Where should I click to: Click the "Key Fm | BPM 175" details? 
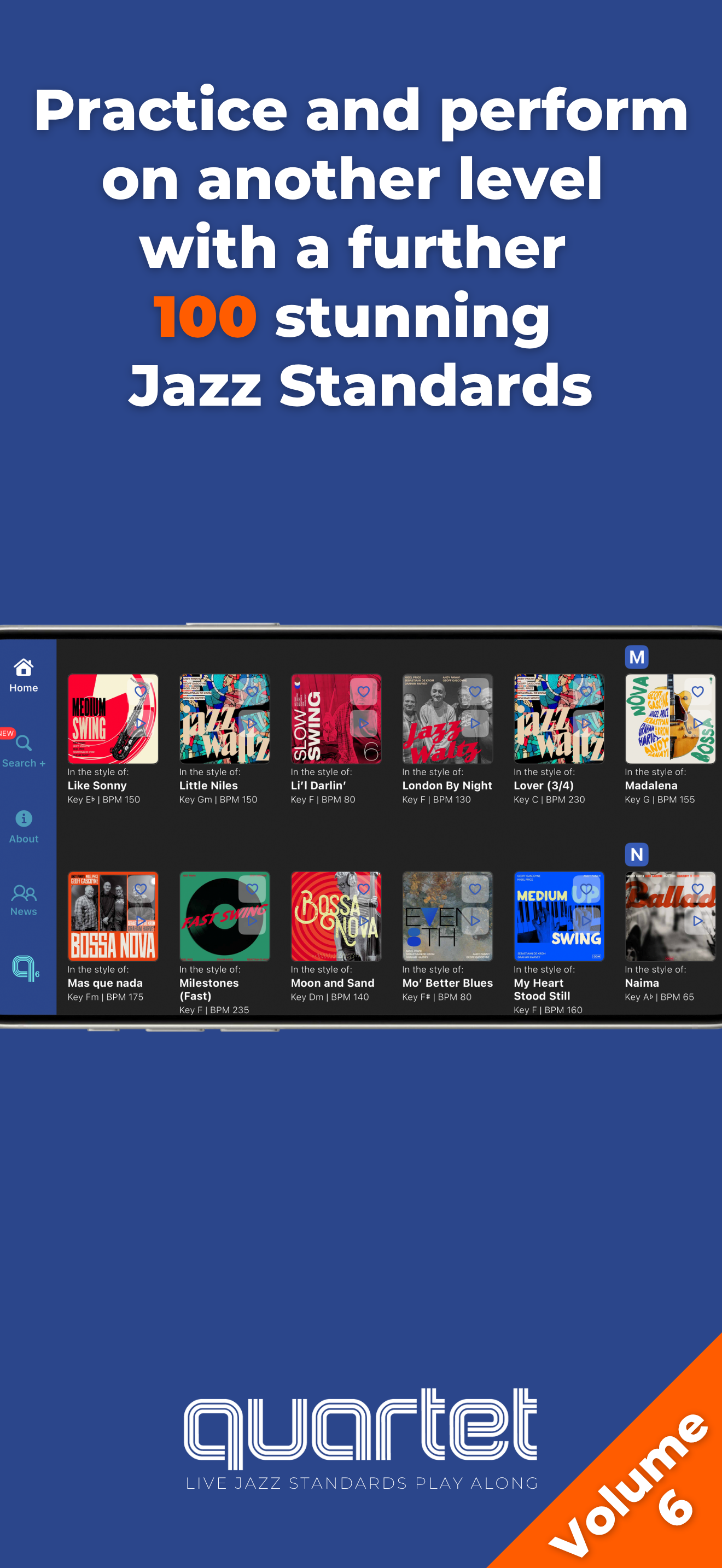(x=106, y=997)
